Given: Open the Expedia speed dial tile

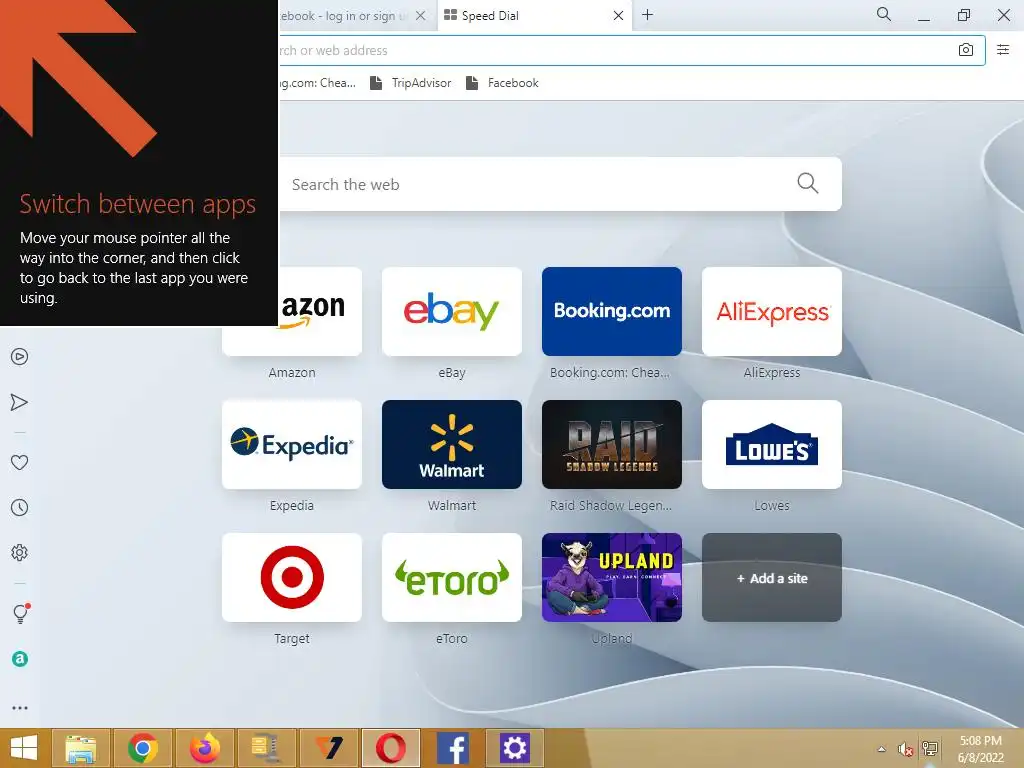Looking at the screenshot, I should (292, 445).
